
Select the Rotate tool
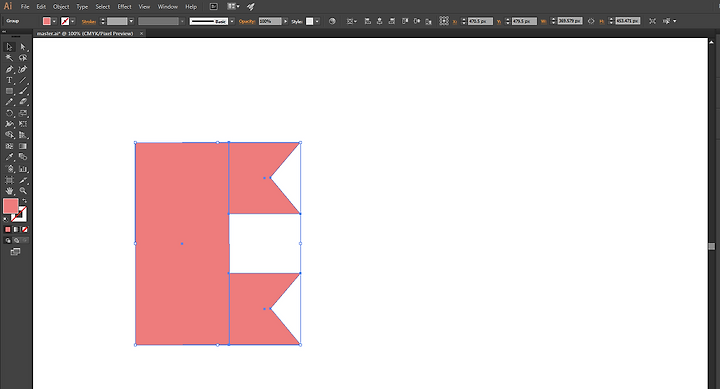point(9,113)
